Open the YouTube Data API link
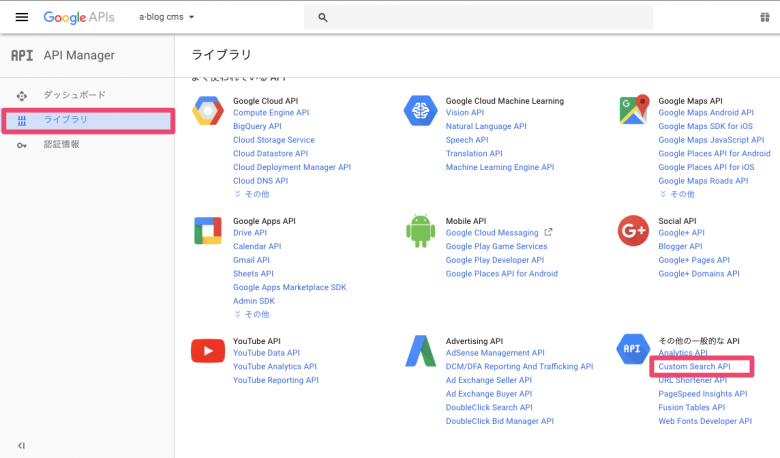 [x=266, y=353]
